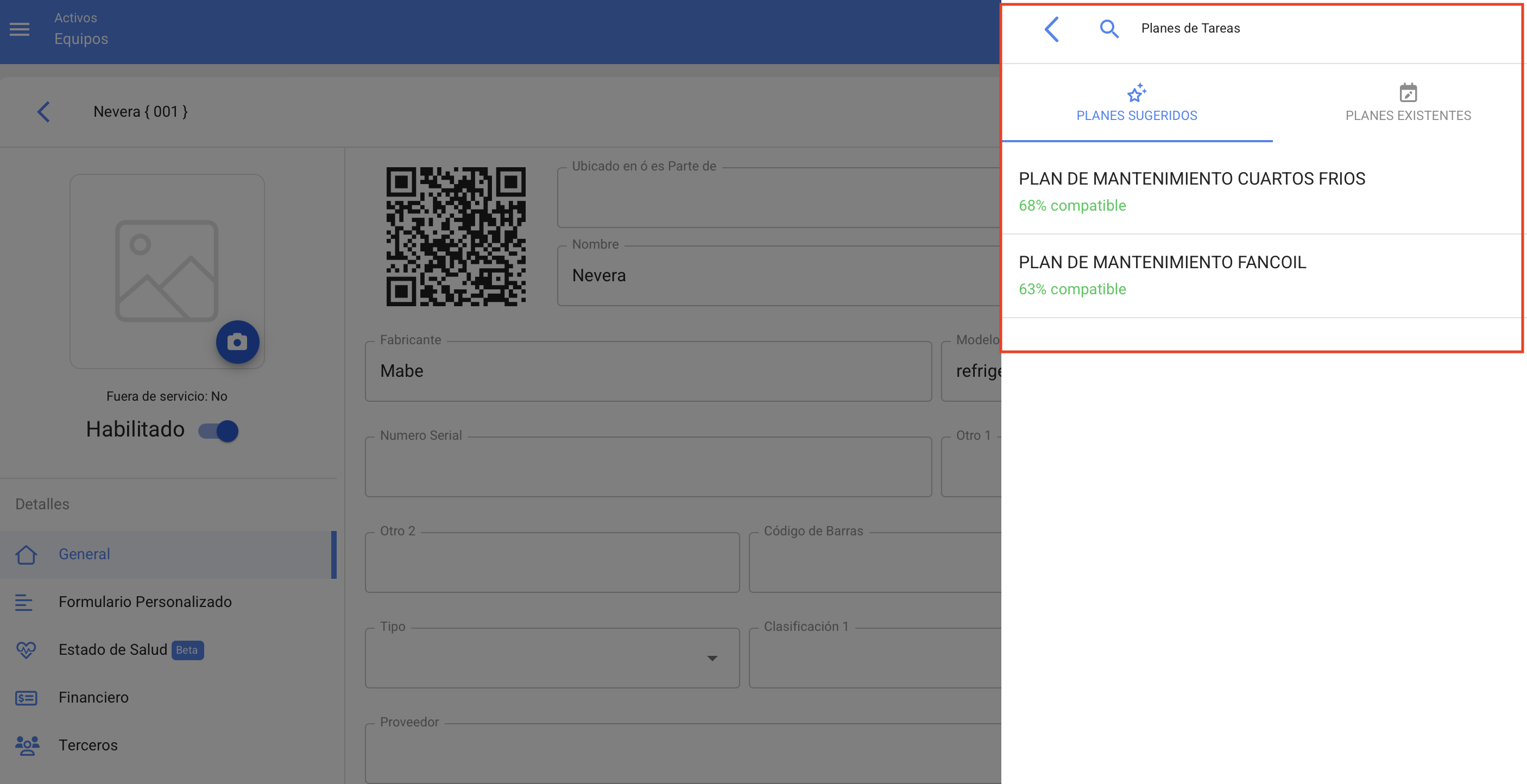Toggle the Habilitado switch
The width and height of the screenshot is (1527, 784).
point(219,431)
